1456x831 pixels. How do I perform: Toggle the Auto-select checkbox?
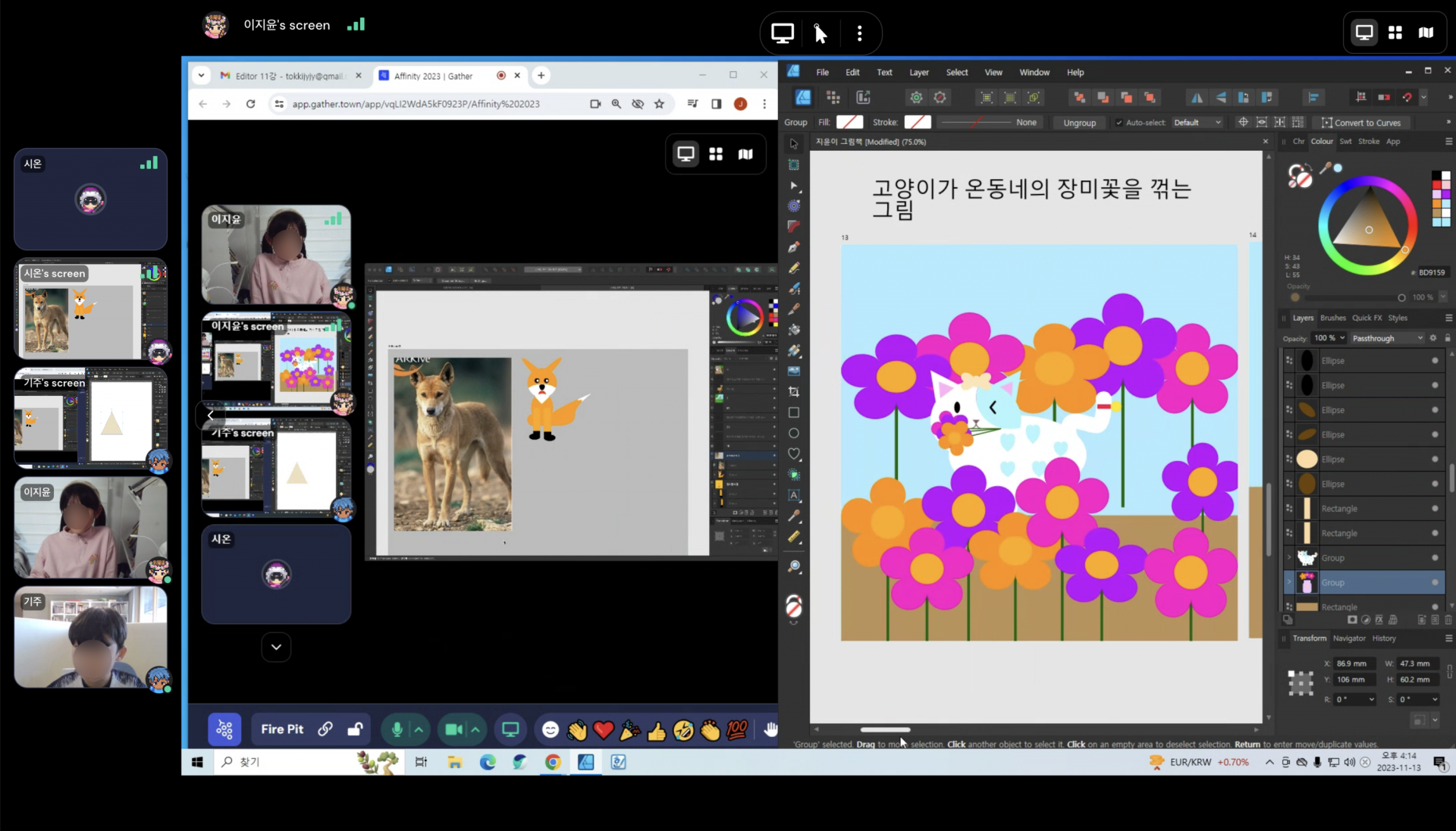pos(1119,123)
